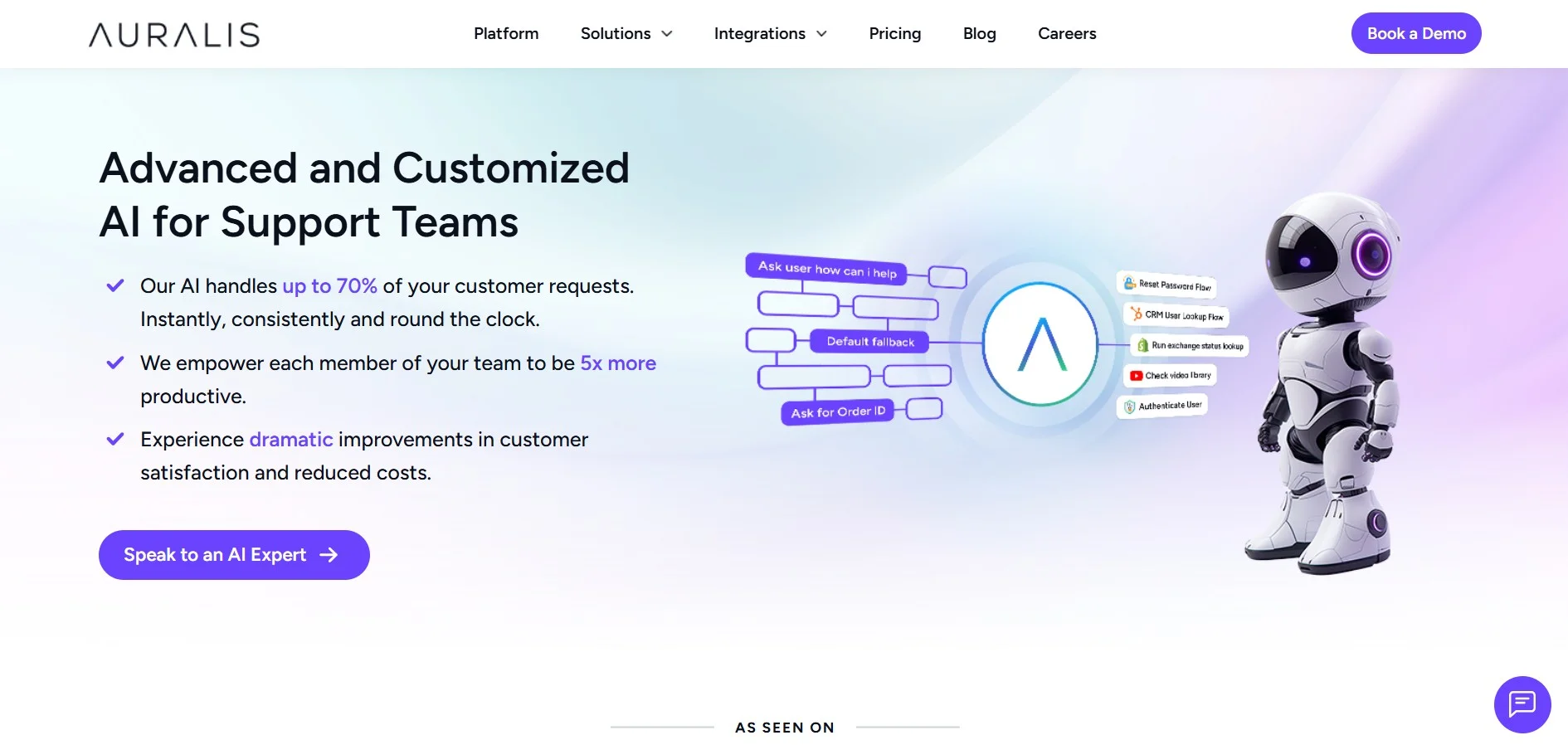Viewport: 1568px width, 745px height.
Task: Open the Integrations menu
Action: (x=759, y=33)
